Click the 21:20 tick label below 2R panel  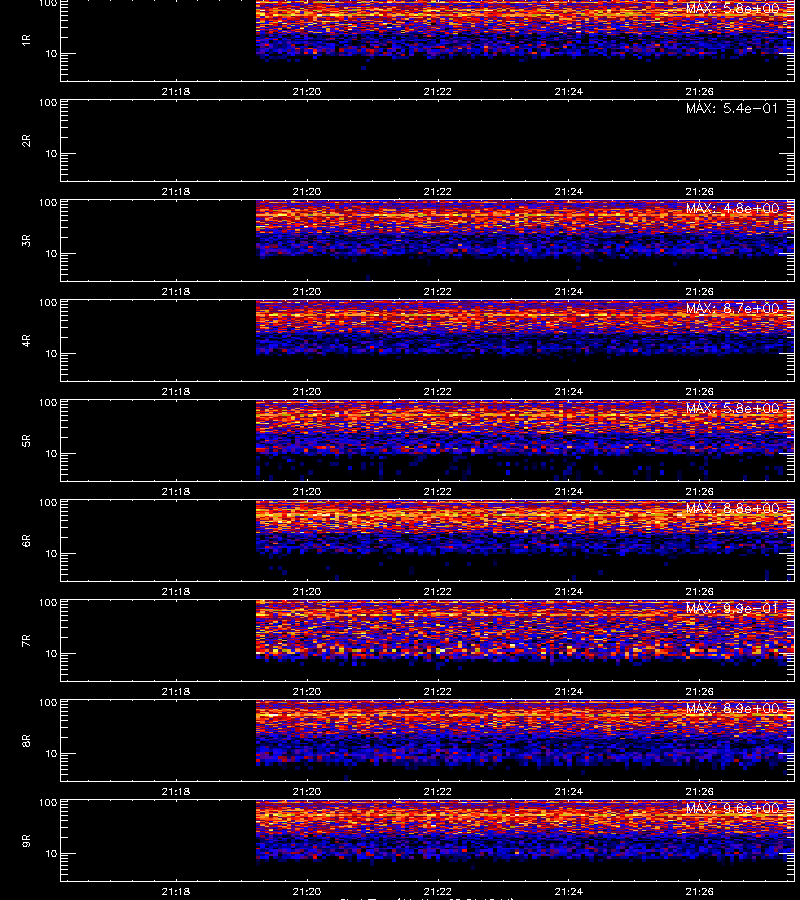[x=306, y=191]
